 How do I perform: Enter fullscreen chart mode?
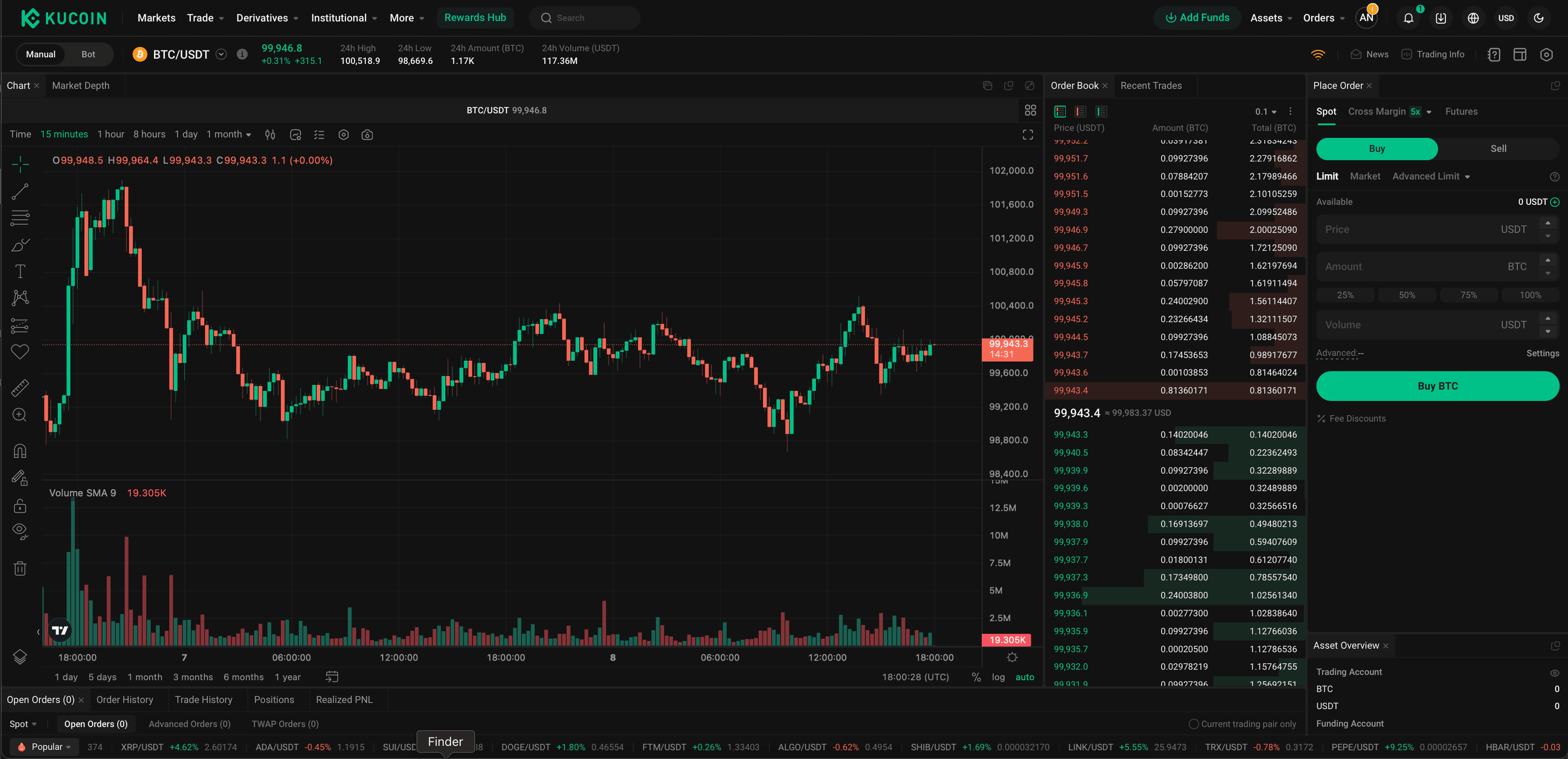click(x=1028, y=135)
